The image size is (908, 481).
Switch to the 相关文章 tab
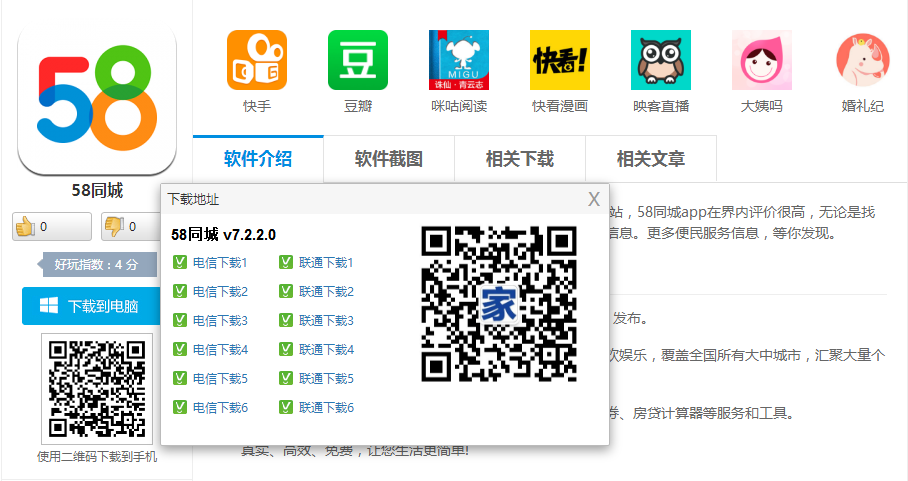point(651,159)
